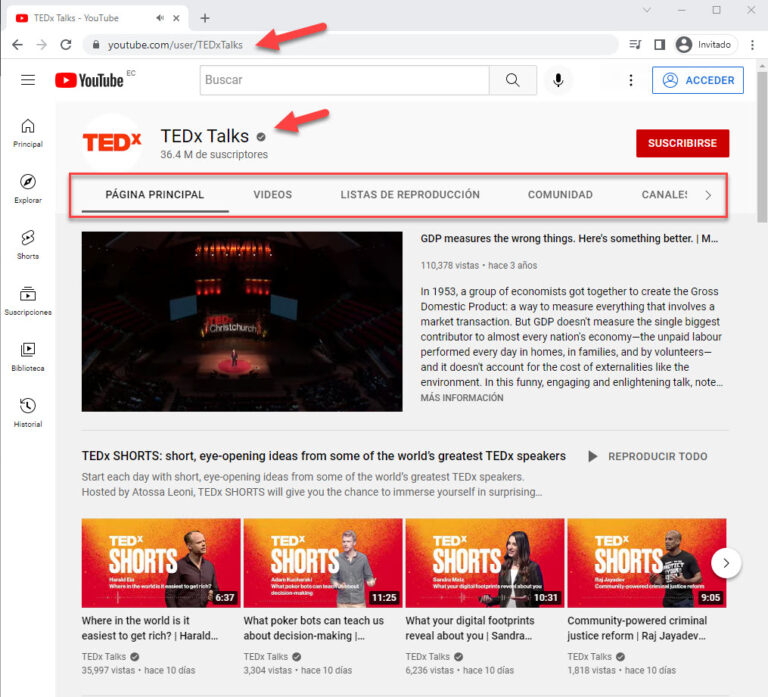The height and width of the screenshot is (697, 768).
Task: Switch to the VIDEOS tab
Action: [273, 194]
